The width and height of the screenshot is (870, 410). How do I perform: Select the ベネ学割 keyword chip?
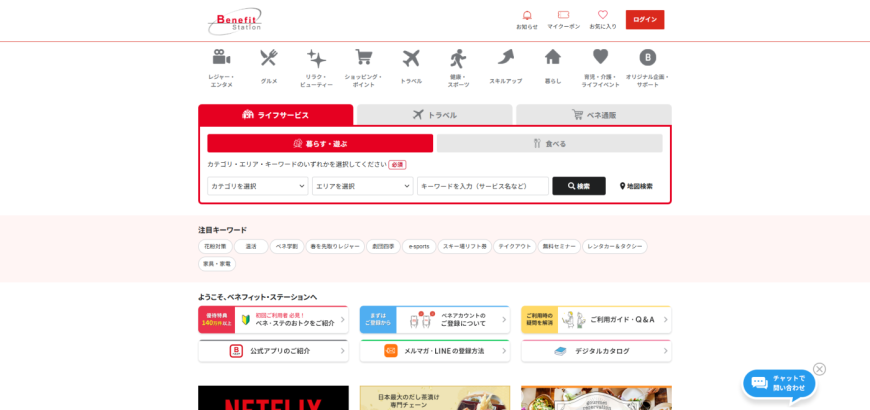click(287, 246)
